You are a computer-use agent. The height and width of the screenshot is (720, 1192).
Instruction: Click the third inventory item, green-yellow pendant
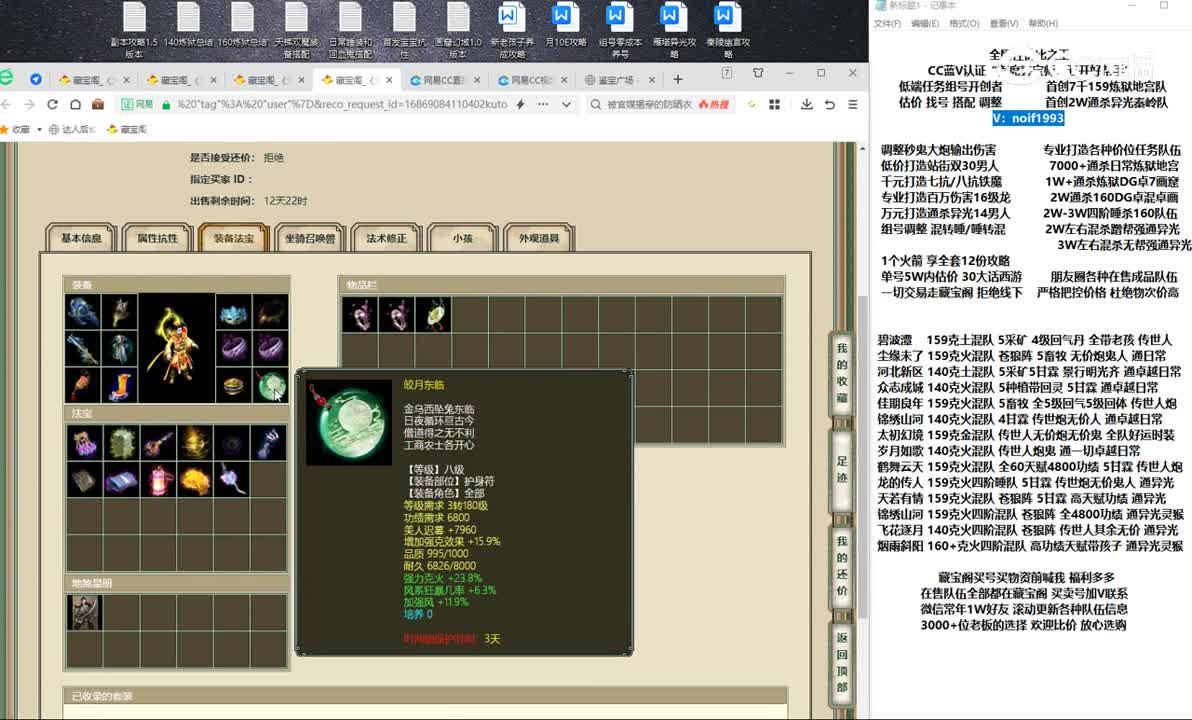433,314
